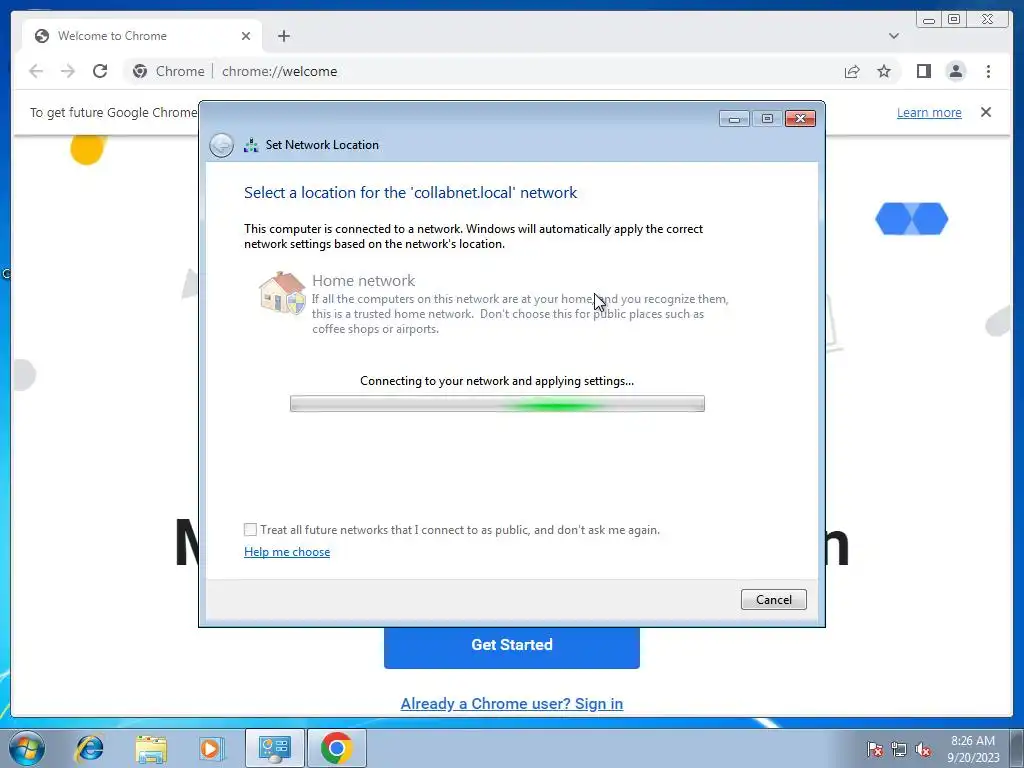Screen dimensions: 1024x768
Task: Open Chrome's side panel
Action: 923,71
